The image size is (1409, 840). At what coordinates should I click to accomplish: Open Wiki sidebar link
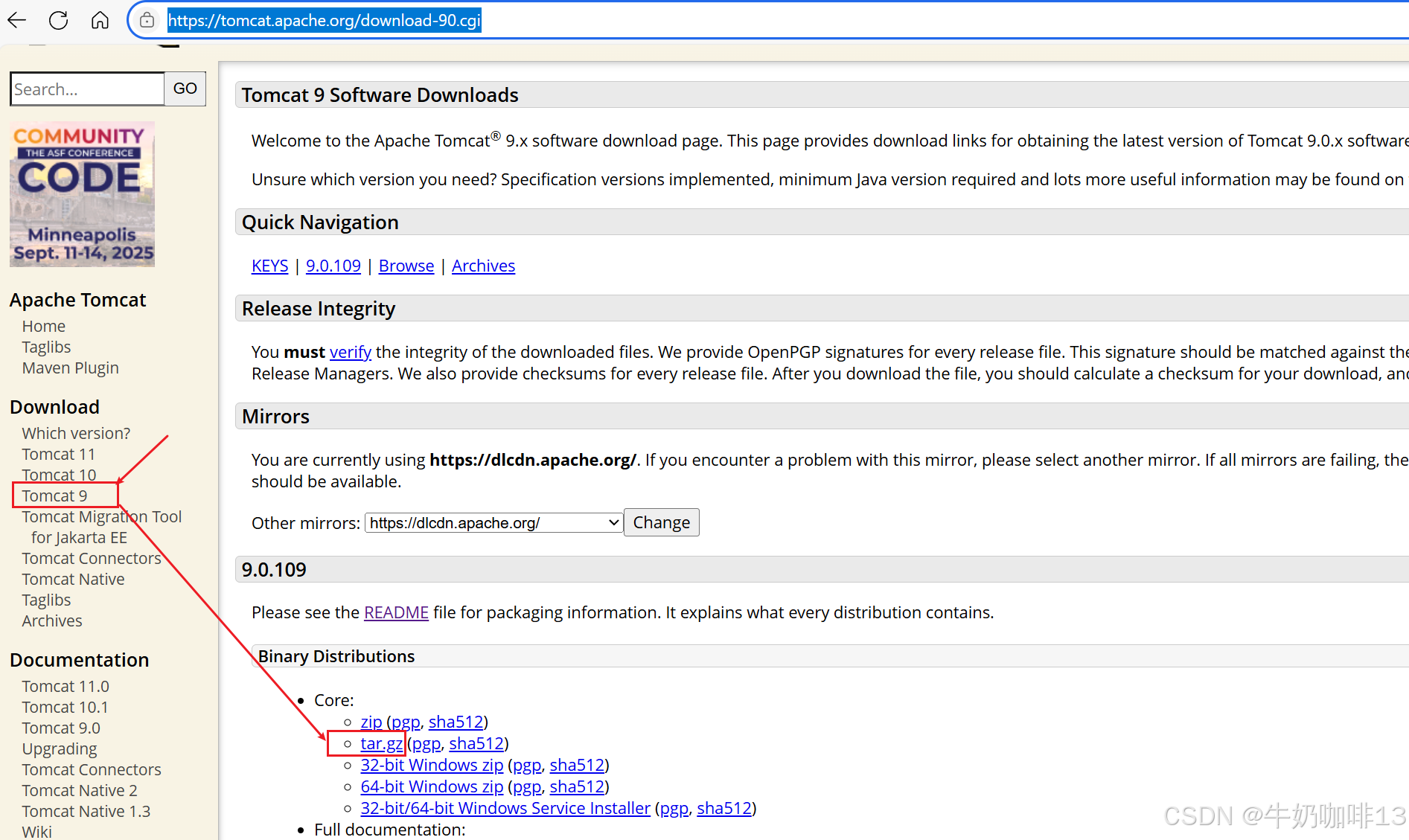point(37,831)
